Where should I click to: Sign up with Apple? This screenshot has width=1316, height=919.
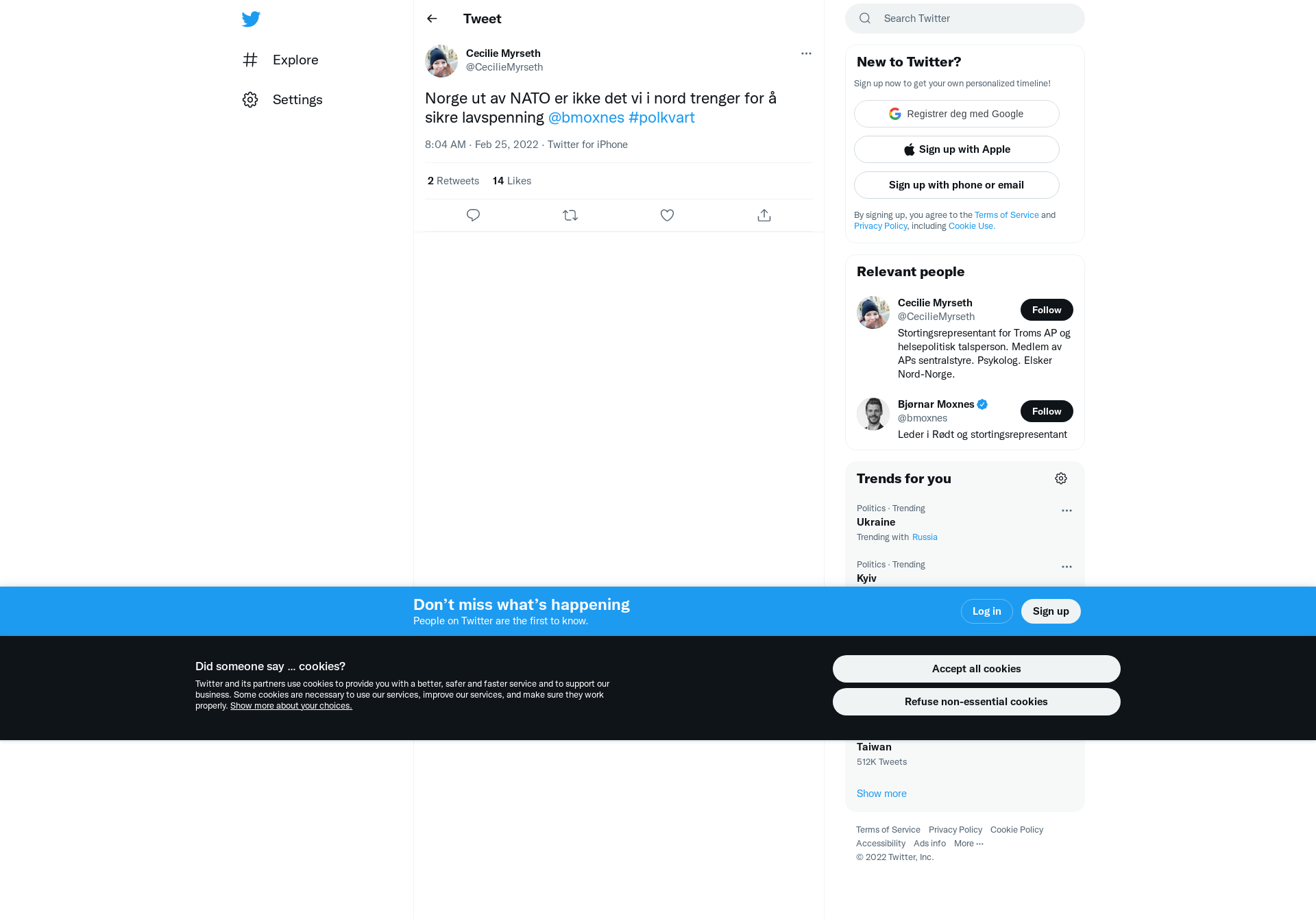click(x=957, y=149)
